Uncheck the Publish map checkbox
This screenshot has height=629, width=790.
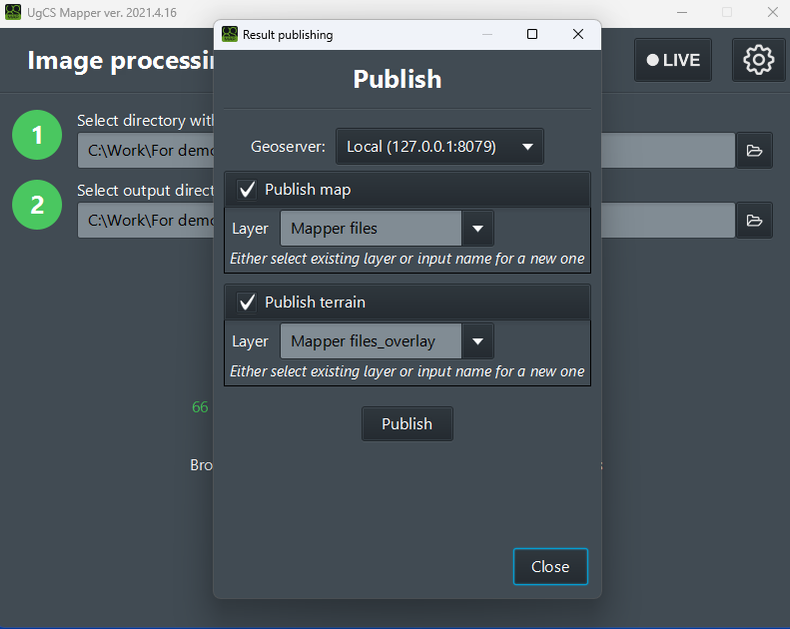(x=247, y=189)
